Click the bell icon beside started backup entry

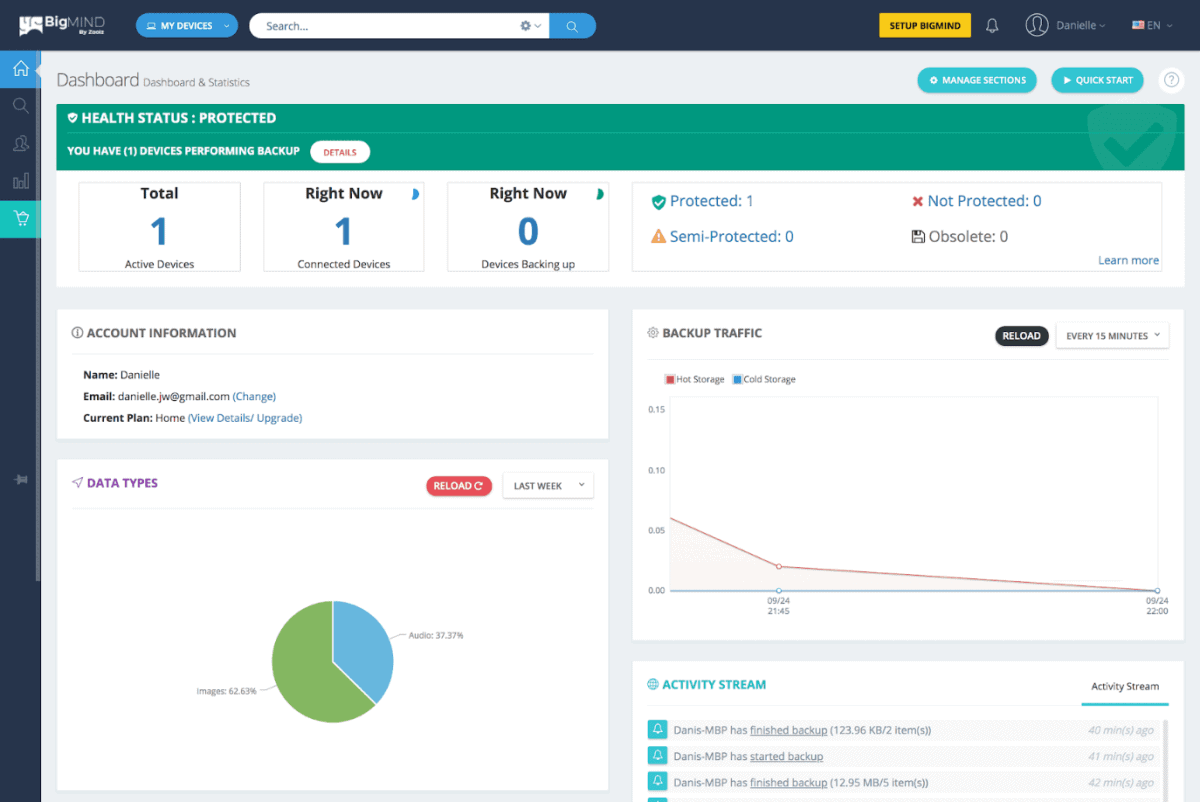click(x=658, y=755)
